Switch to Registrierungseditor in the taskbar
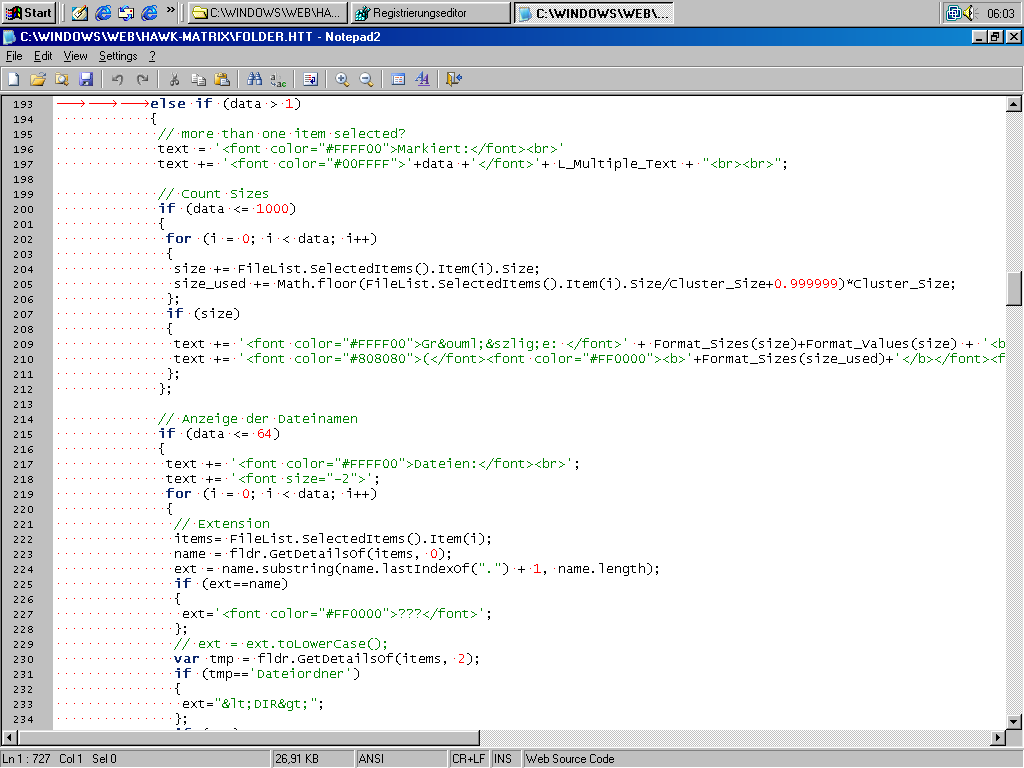The image size is (1024, 768). pos(430,12)
